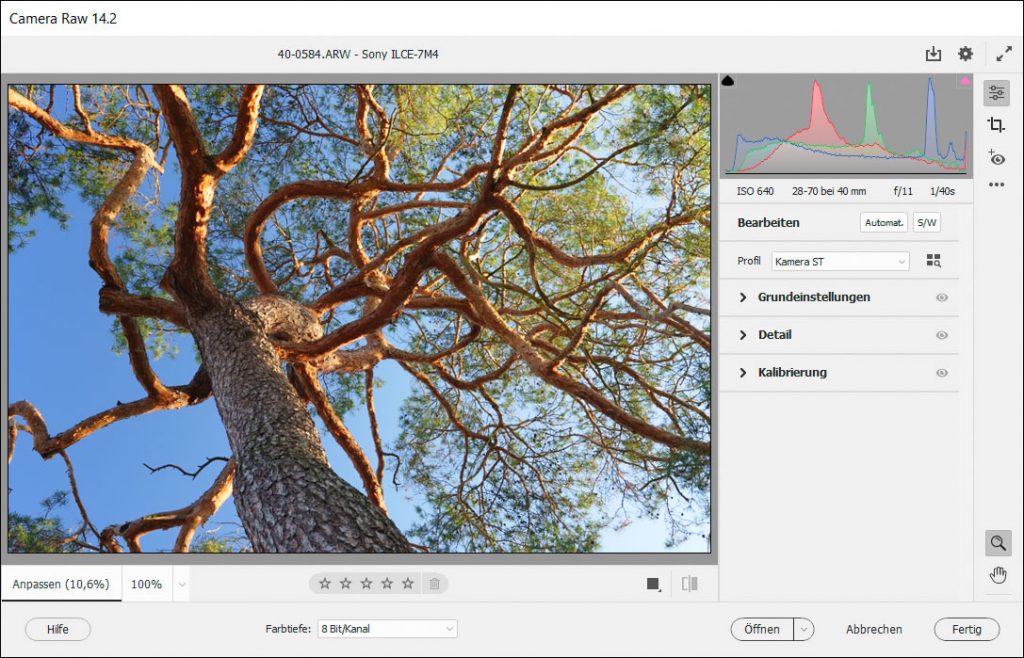Screen dimensions: 1024x658
Task: Toggle Grundeinstellungen visibility eye
Action: point(941,298)
